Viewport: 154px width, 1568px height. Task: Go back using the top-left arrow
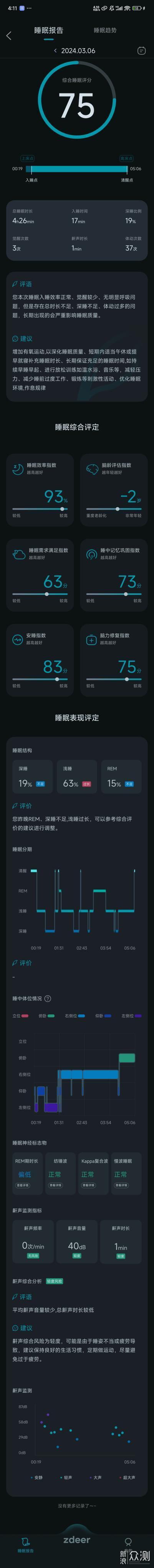pyautogui.click(x=8, y=36)
